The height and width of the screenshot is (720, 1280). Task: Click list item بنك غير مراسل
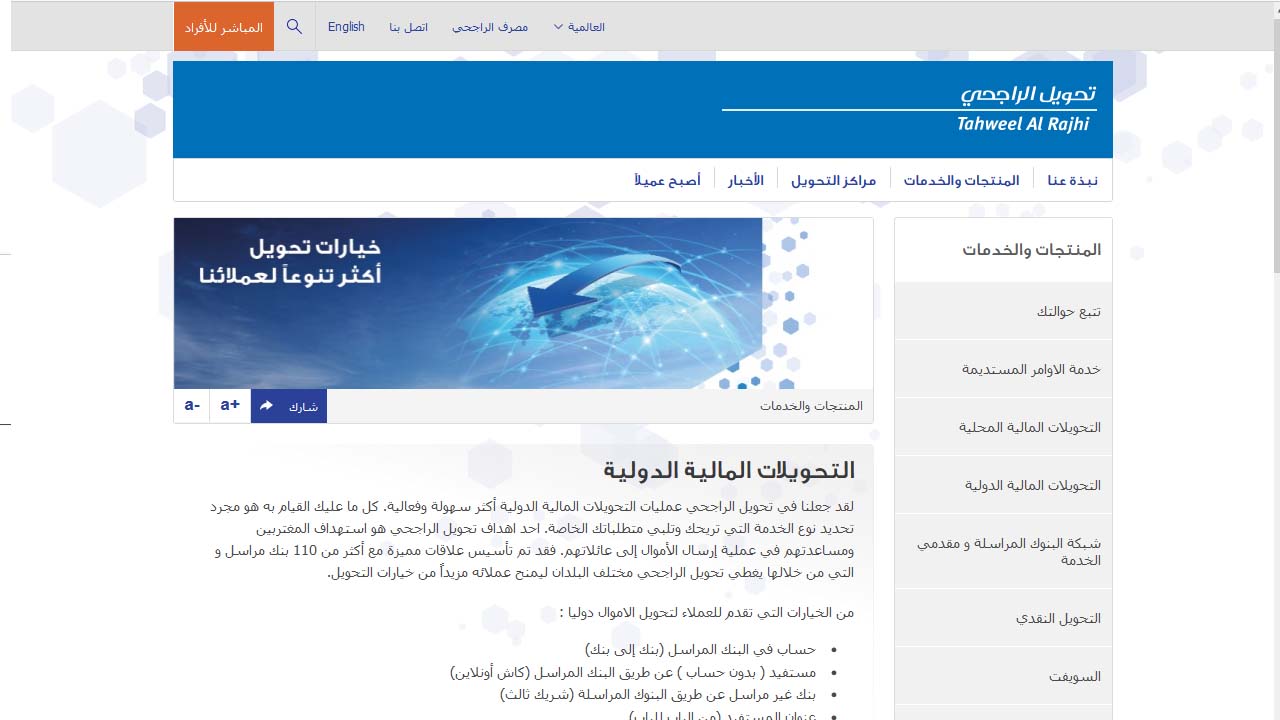(x=658, y=693)
